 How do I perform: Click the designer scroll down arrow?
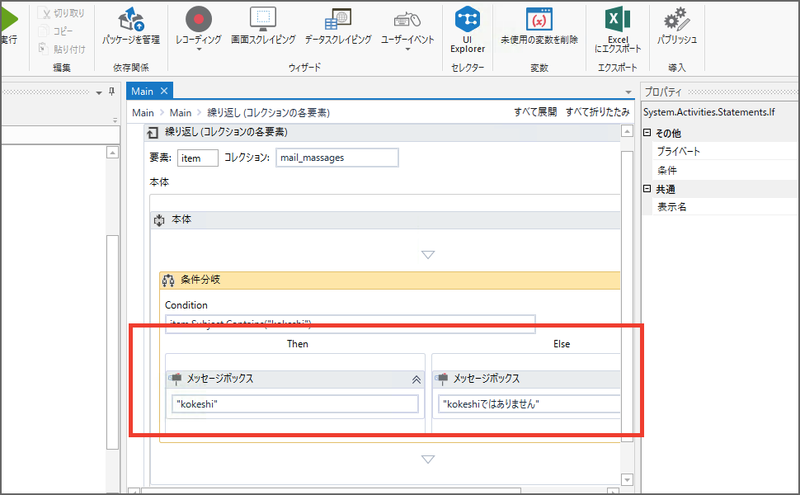click(627, 479)
